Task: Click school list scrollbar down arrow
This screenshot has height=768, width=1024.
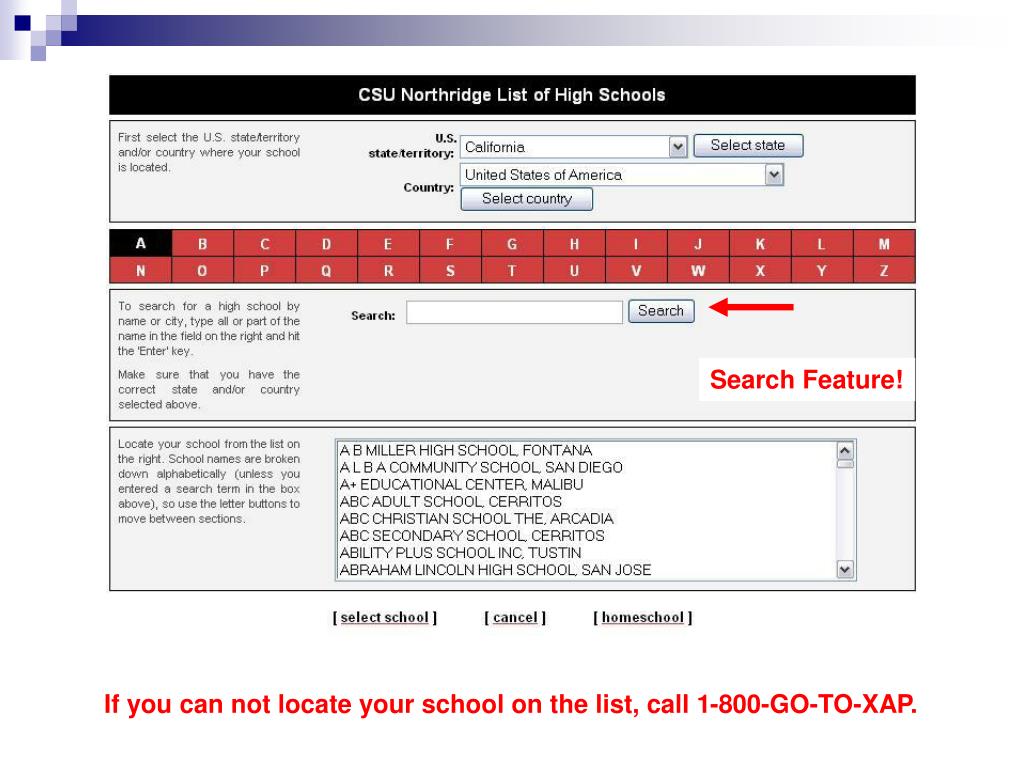Action: coord(844,569)
